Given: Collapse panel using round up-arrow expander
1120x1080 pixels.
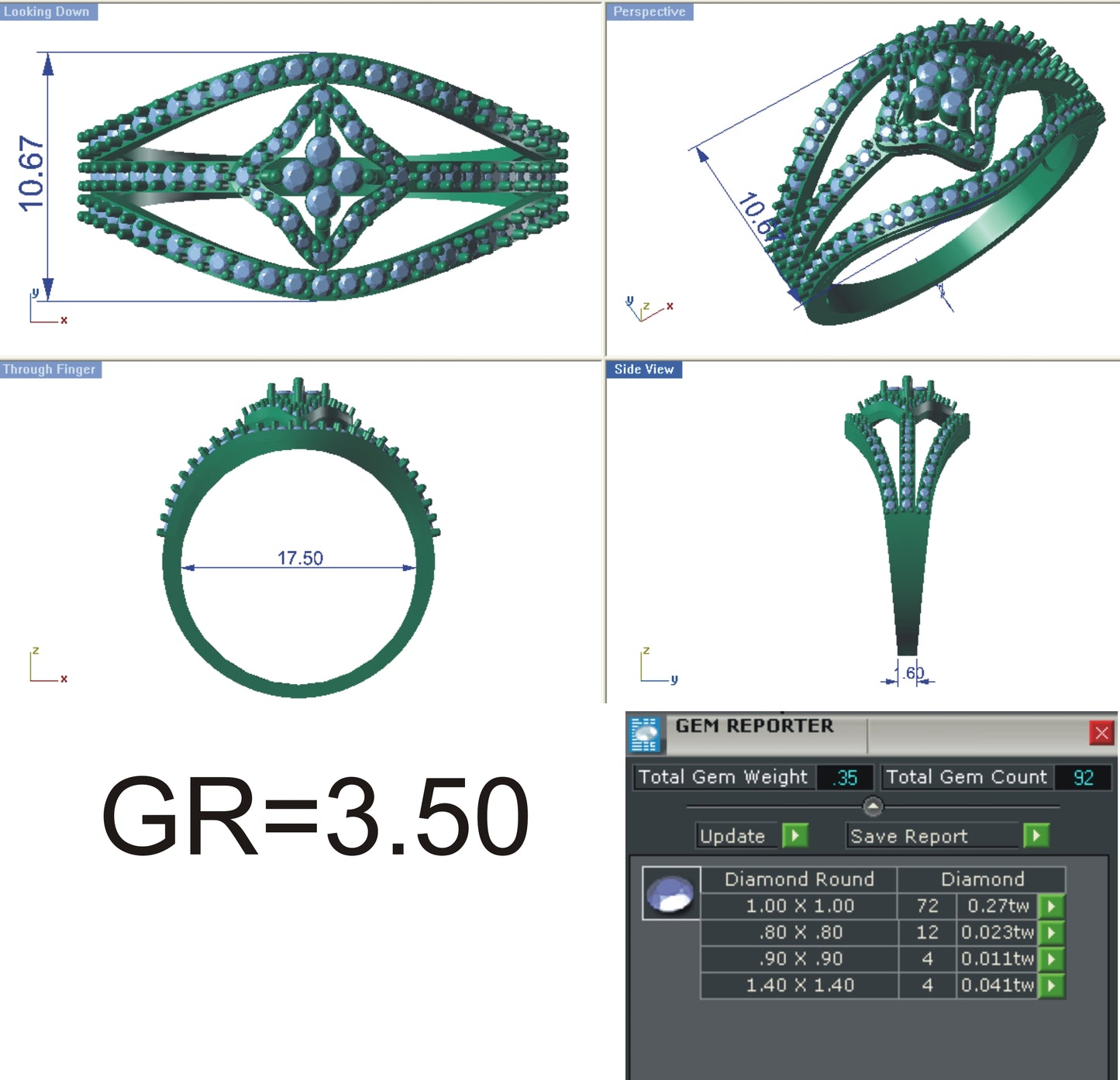Looking at the screenshot, I should click(x=873, y=807).
